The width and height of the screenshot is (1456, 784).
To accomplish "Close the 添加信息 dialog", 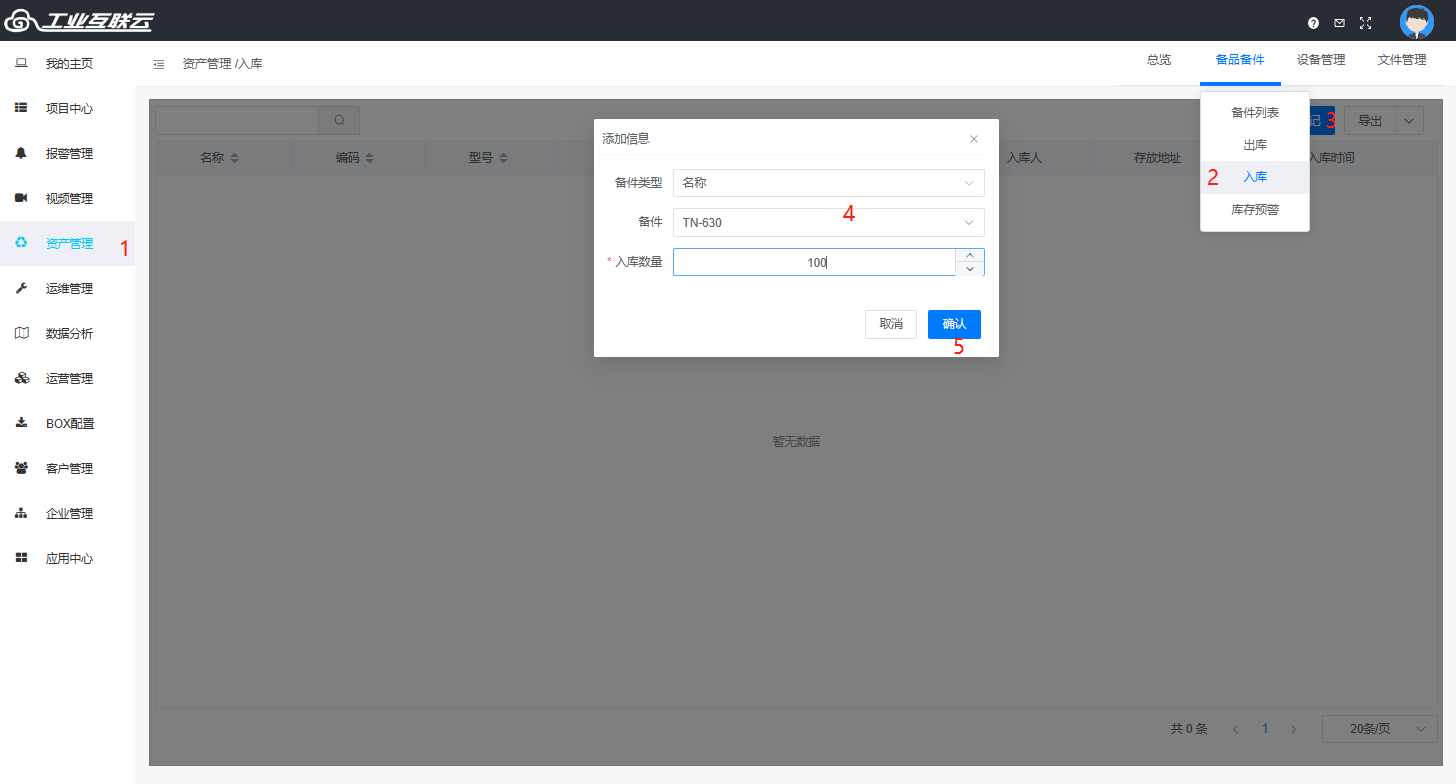I will pos(974,139).
